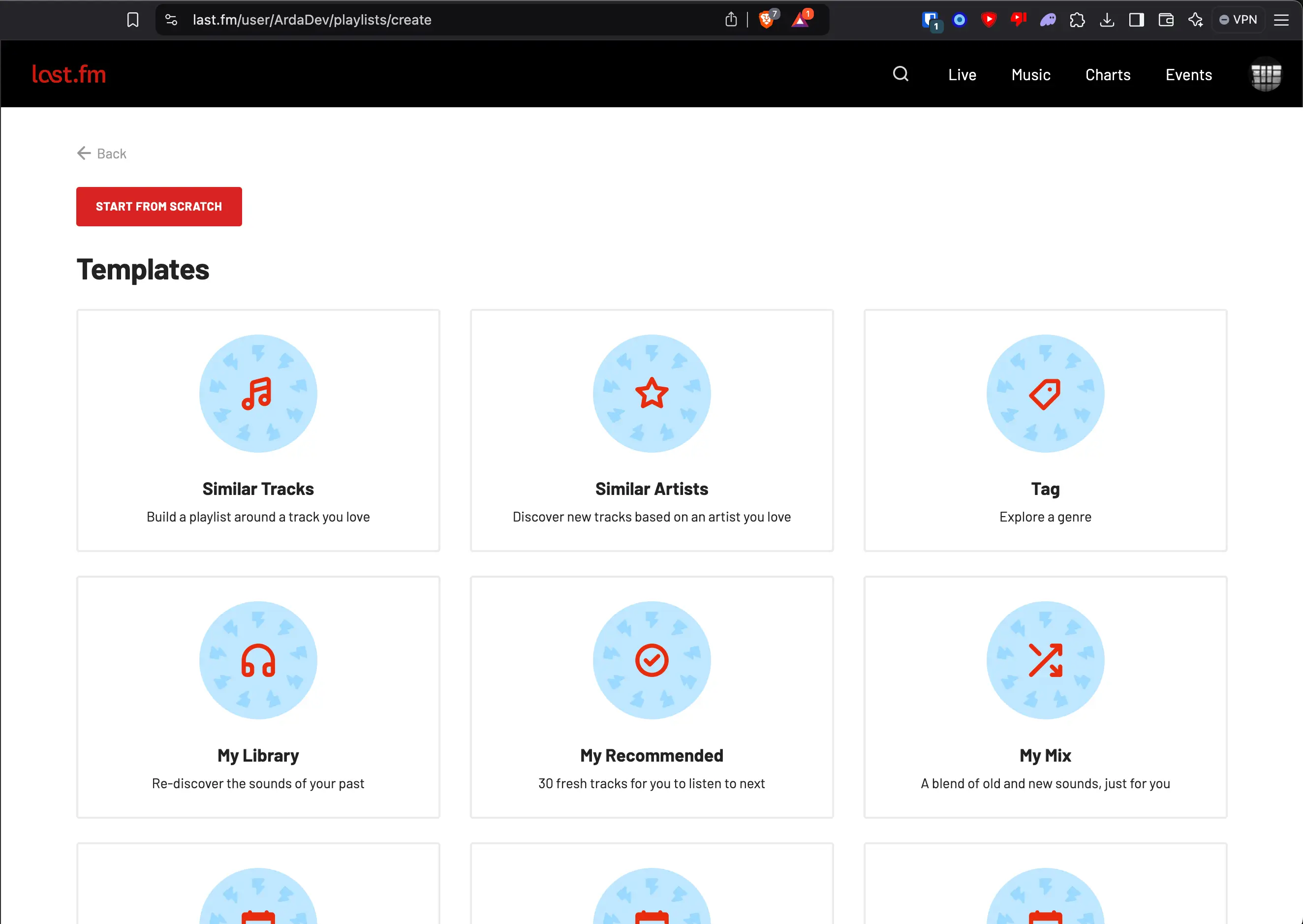This screenshot has width=1303, height=924.
Task: Toggle the VPN button
Action: point(1238,20)
